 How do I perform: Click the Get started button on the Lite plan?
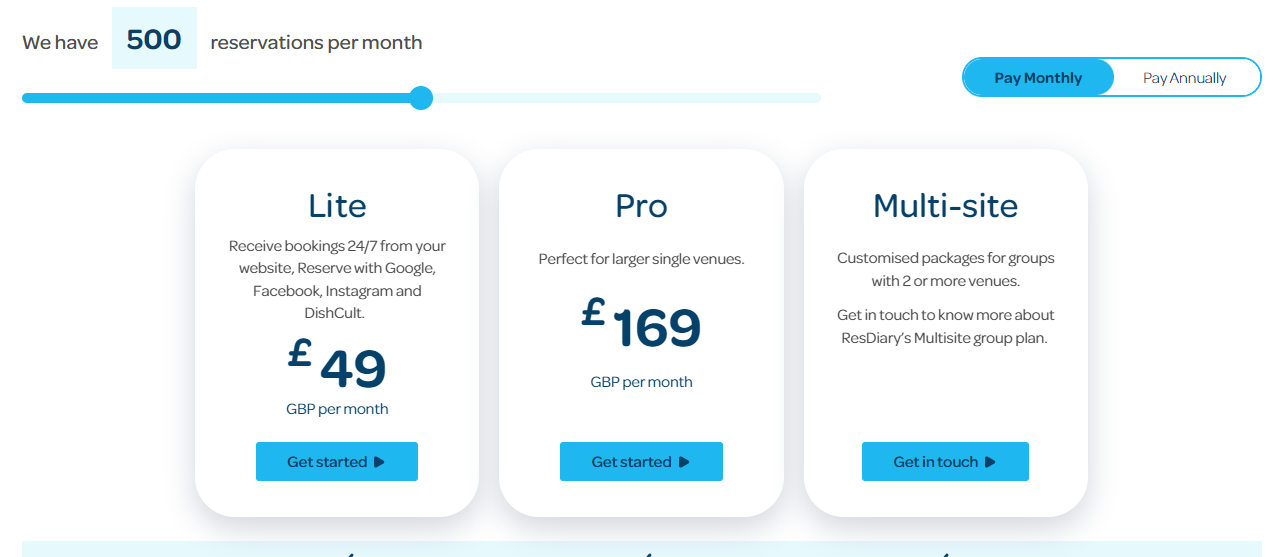(x=337, y=462)
